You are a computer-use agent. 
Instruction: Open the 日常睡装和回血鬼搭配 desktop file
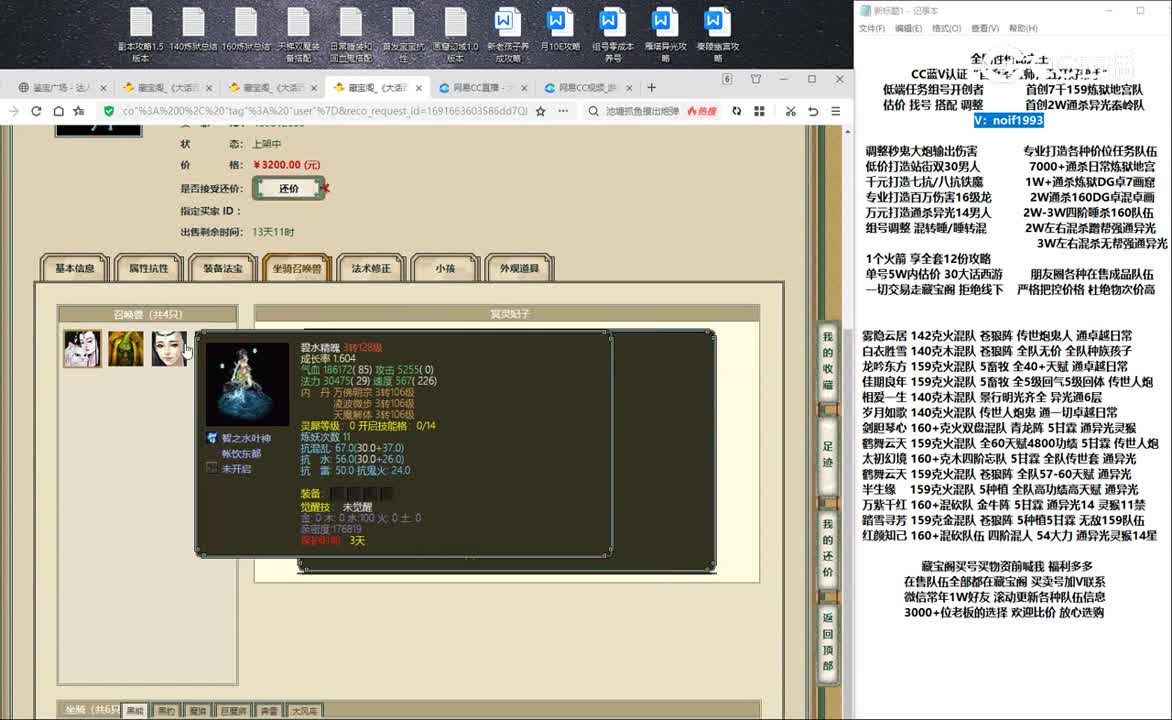click(351, 34)
